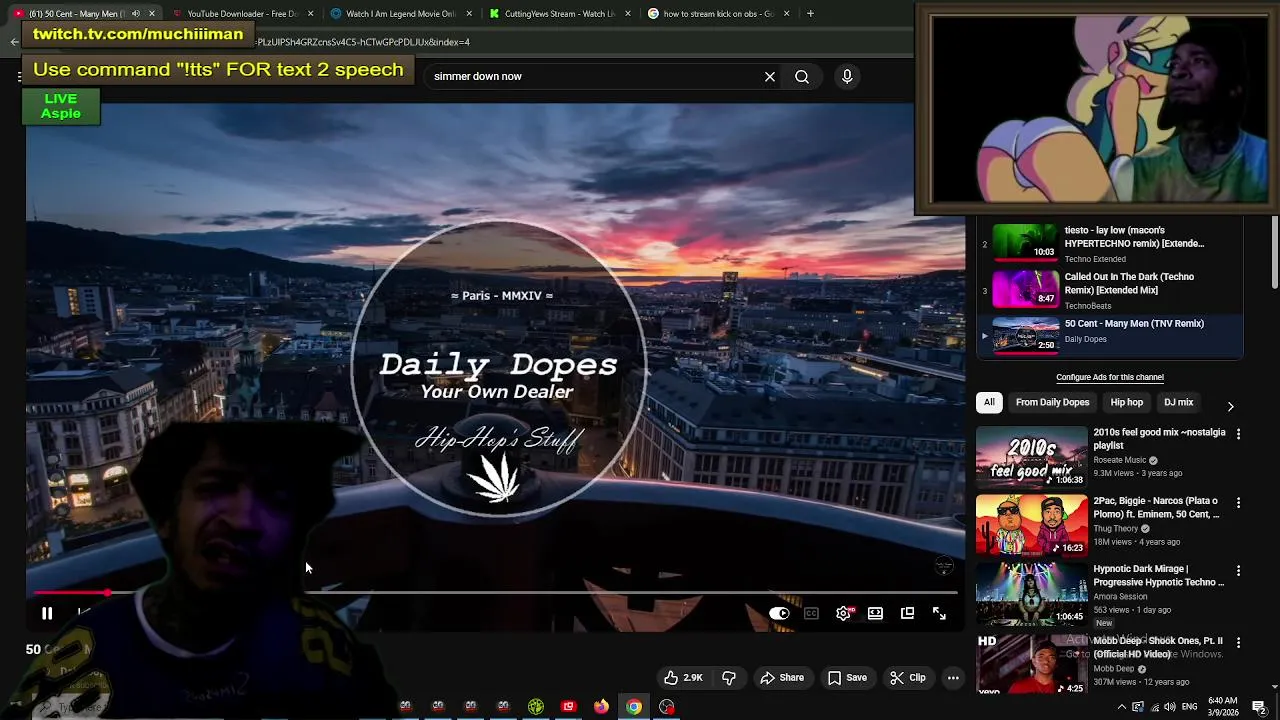Switch to 'how to stream kick' tab
Screen dimensions: 1280x720
(x=718, y=14)
